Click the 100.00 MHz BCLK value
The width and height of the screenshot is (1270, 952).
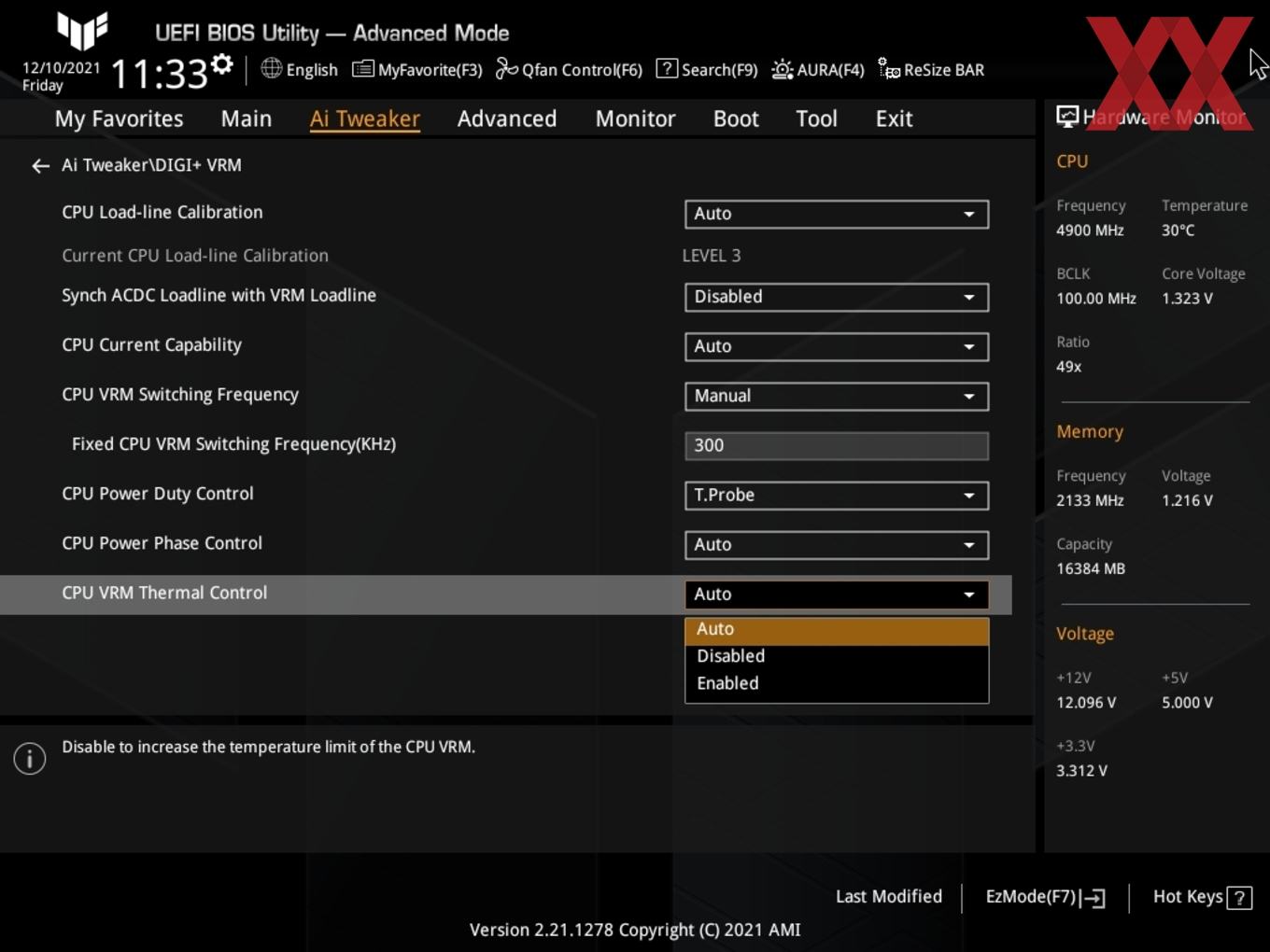tap(1096, 299)
